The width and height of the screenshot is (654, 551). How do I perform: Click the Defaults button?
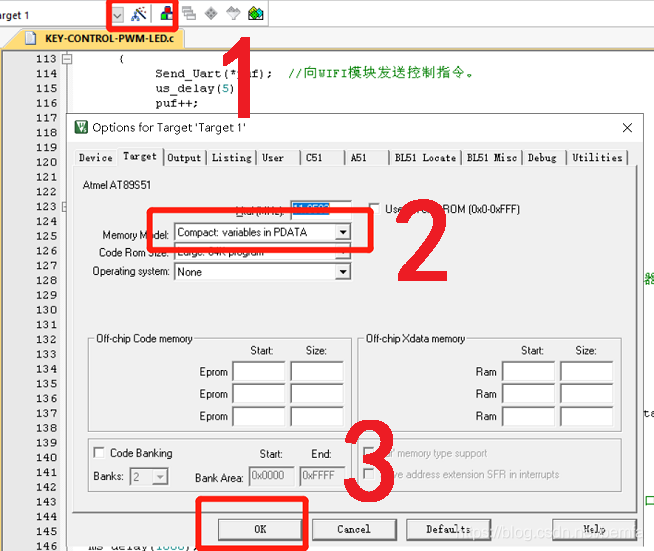448,529
